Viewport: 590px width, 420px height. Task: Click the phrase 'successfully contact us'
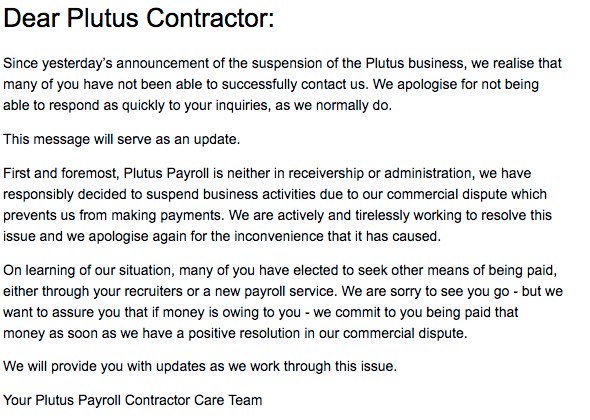point(293,84)
